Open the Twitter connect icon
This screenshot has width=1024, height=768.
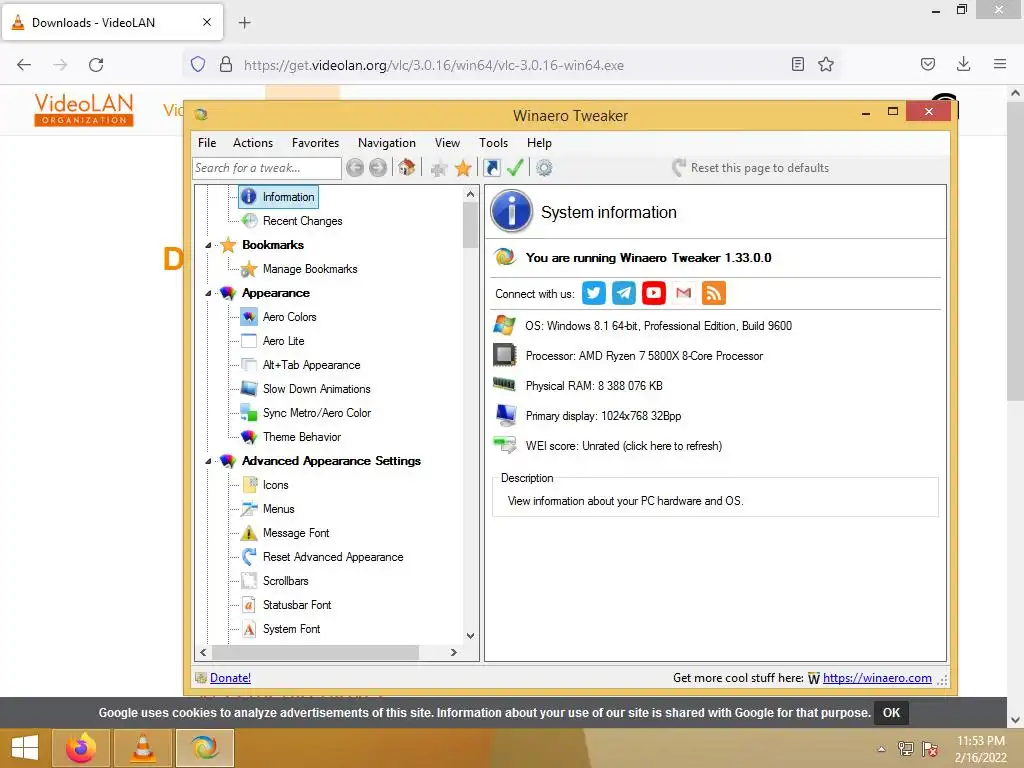click(x=594, y=293)
